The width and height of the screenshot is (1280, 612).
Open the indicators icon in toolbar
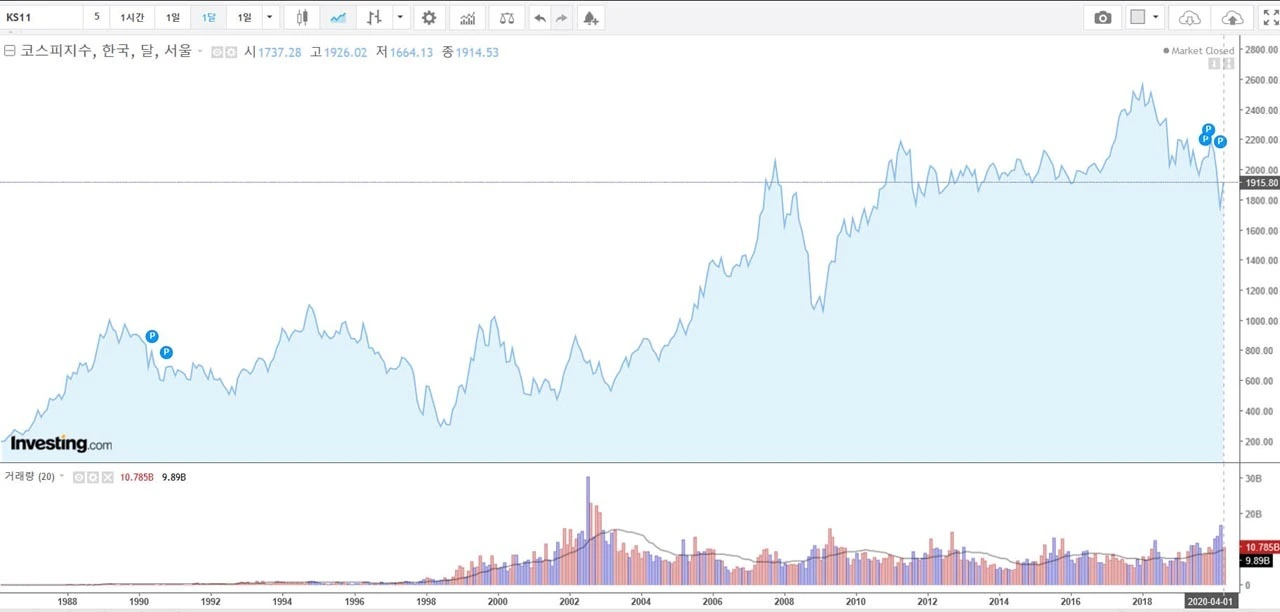467,17
